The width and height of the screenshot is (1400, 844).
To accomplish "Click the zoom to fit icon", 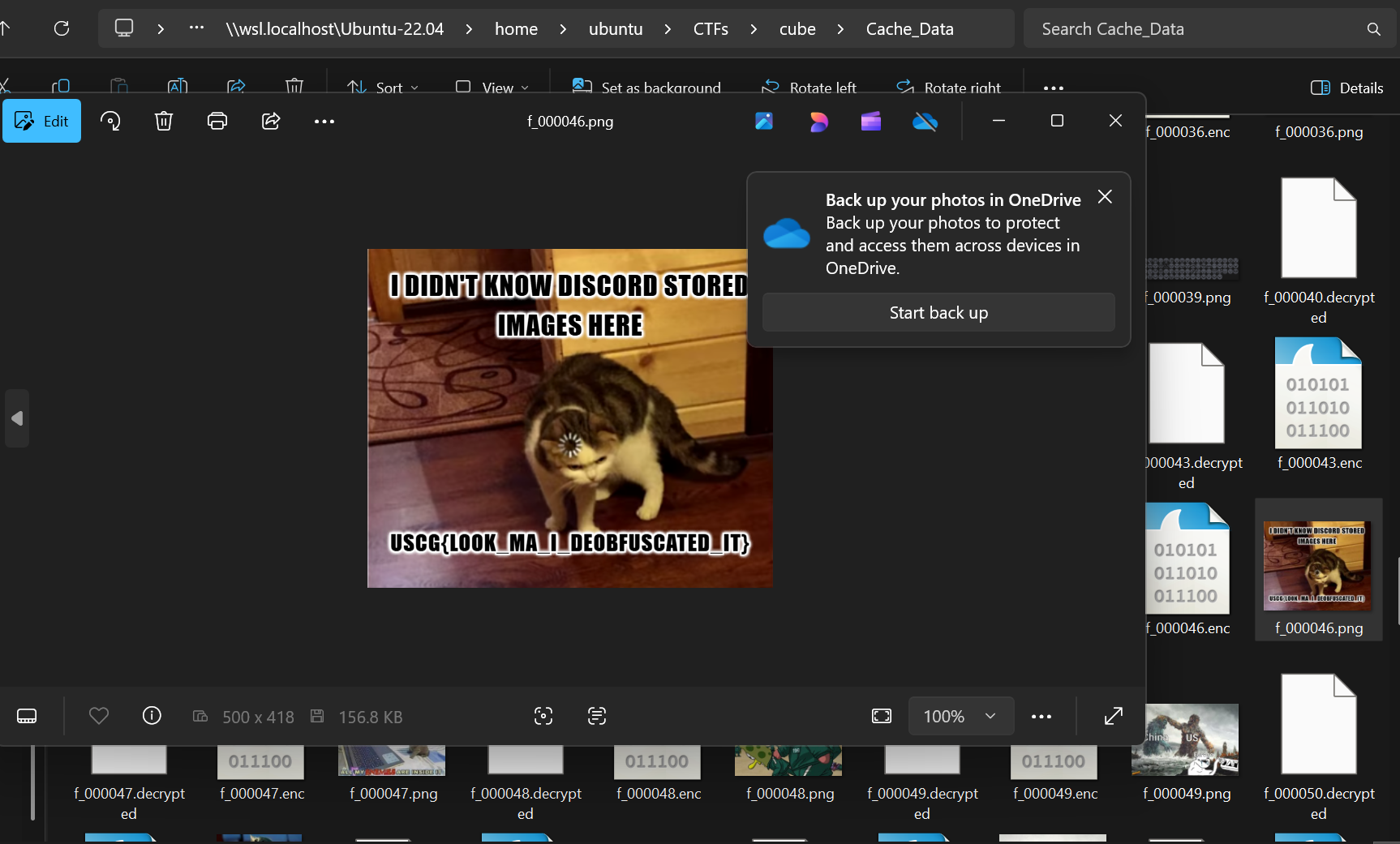I will (x=882, y=716).
